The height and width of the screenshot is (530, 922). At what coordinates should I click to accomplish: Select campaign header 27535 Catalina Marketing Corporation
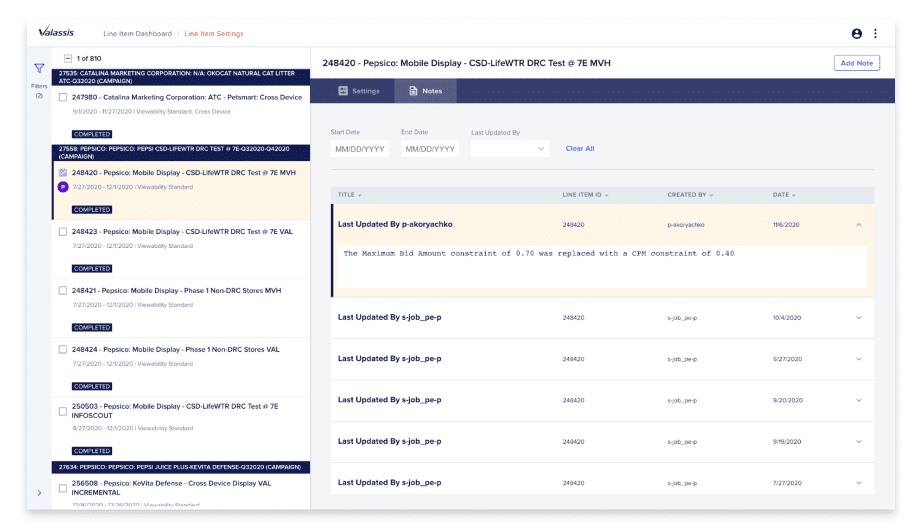pos(181,77)
